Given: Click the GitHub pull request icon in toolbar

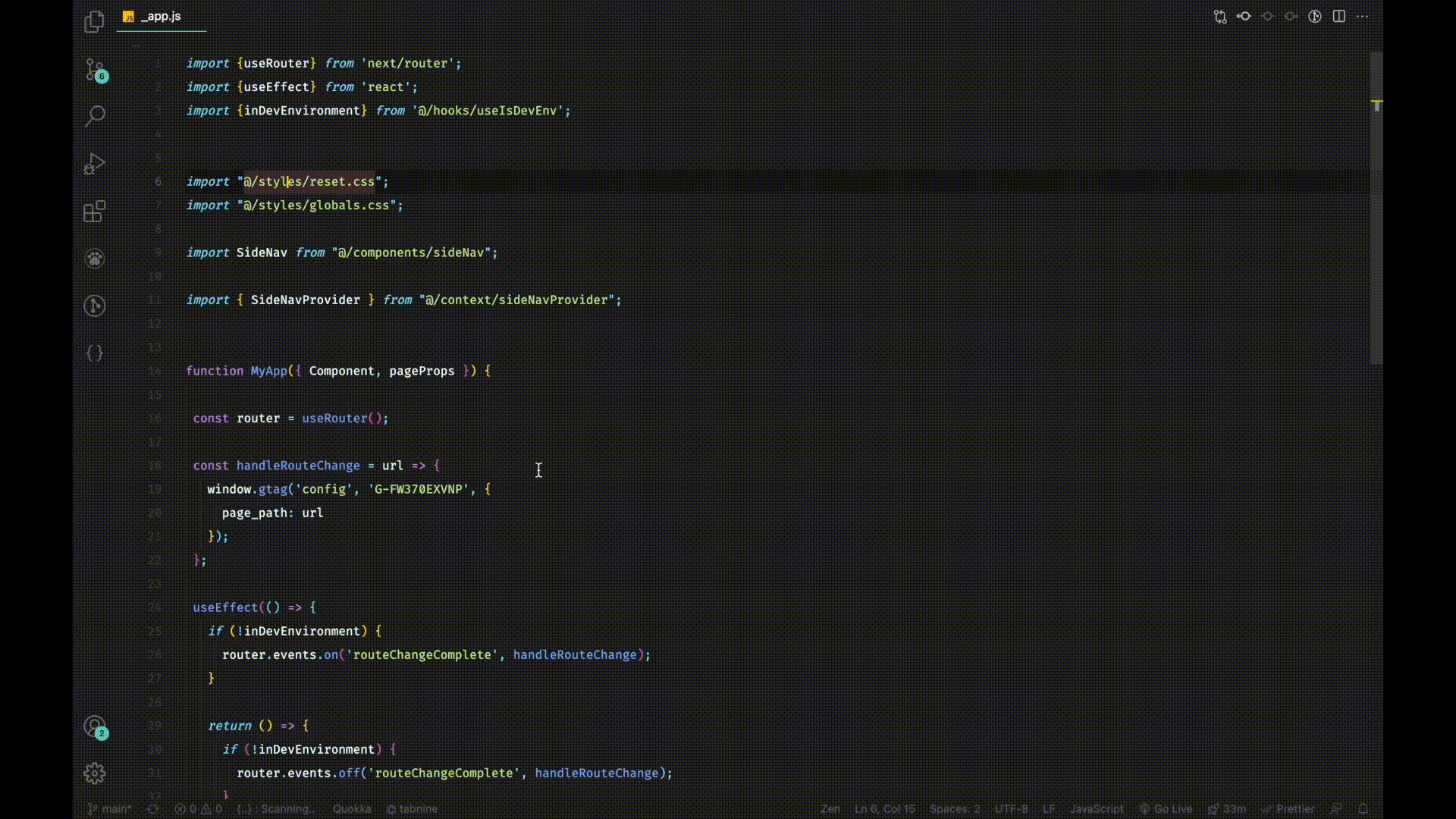Looking at the screenshot, I should click(1219, 16).
